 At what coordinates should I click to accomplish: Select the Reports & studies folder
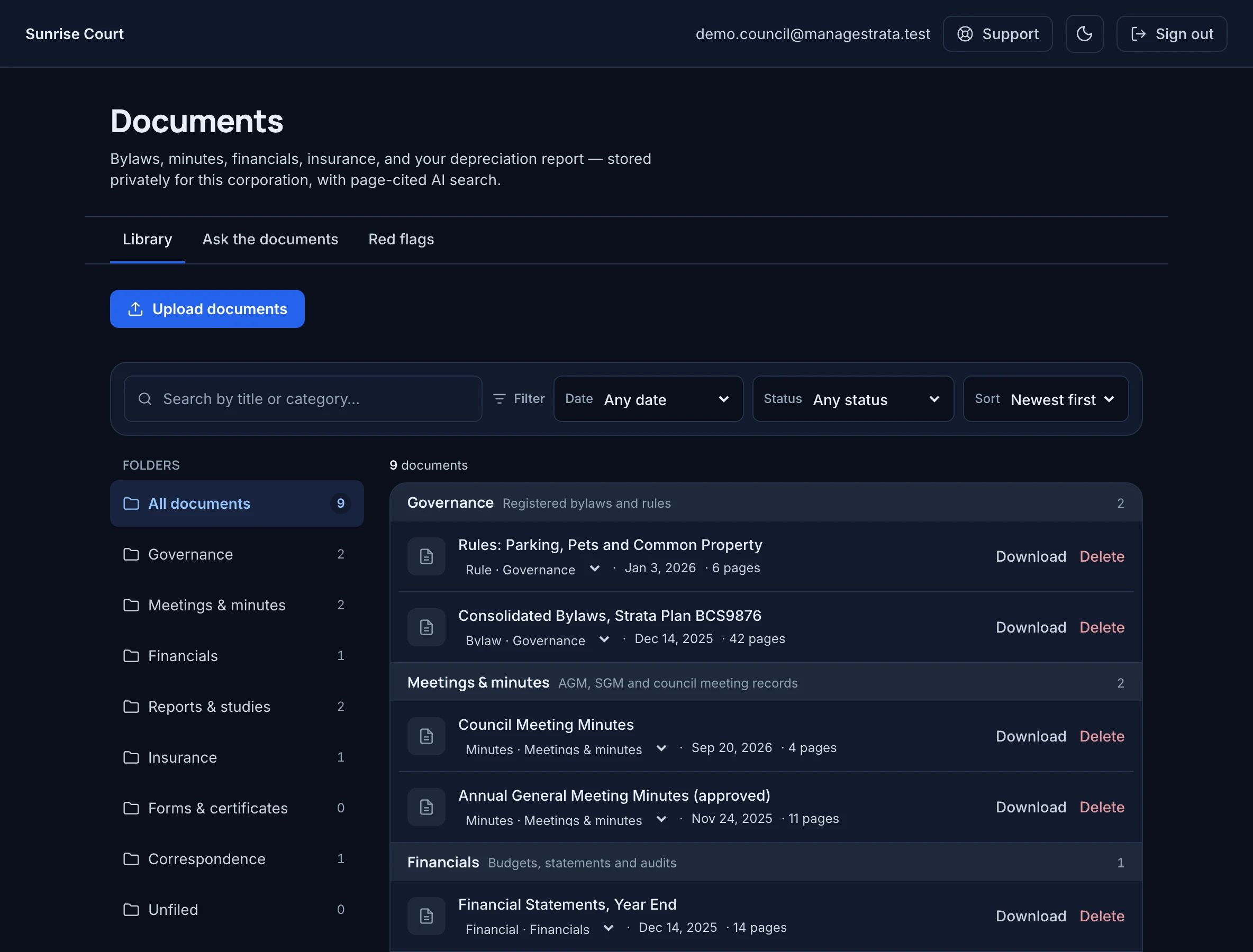coord(237,707)
